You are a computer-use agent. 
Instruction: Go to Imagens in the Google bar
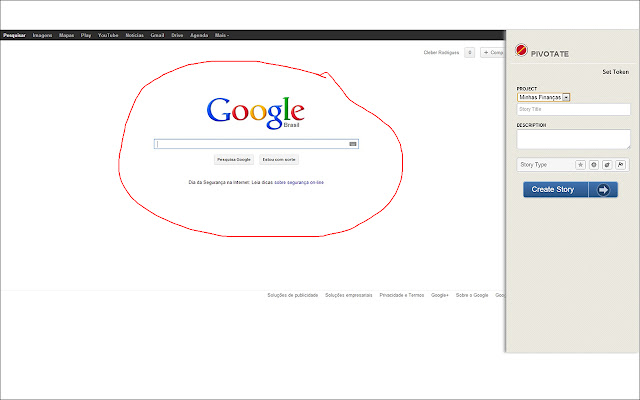point(42,36)
